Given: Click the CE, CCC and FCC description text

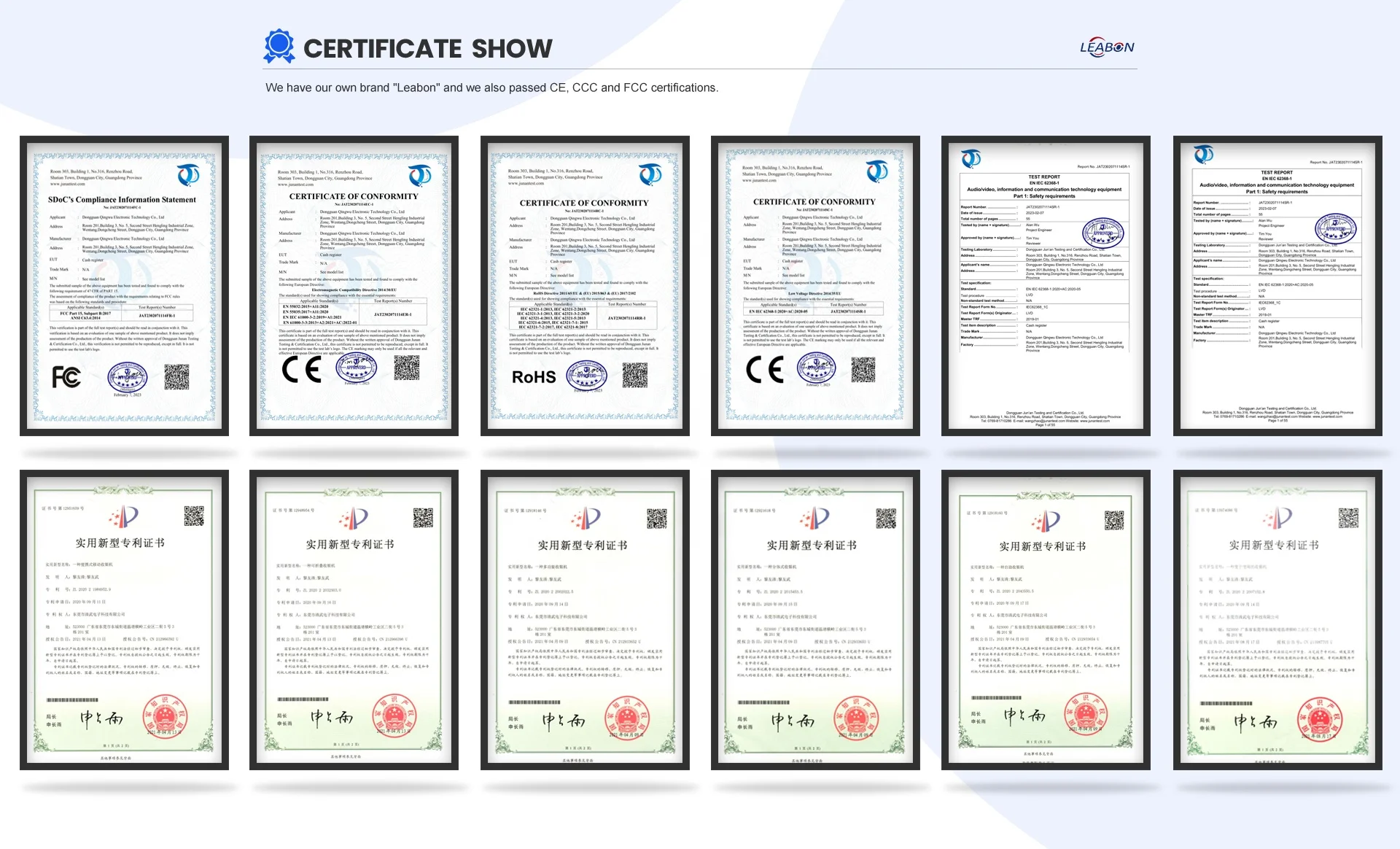Looking at the screenshot, I should click(491, 88).
